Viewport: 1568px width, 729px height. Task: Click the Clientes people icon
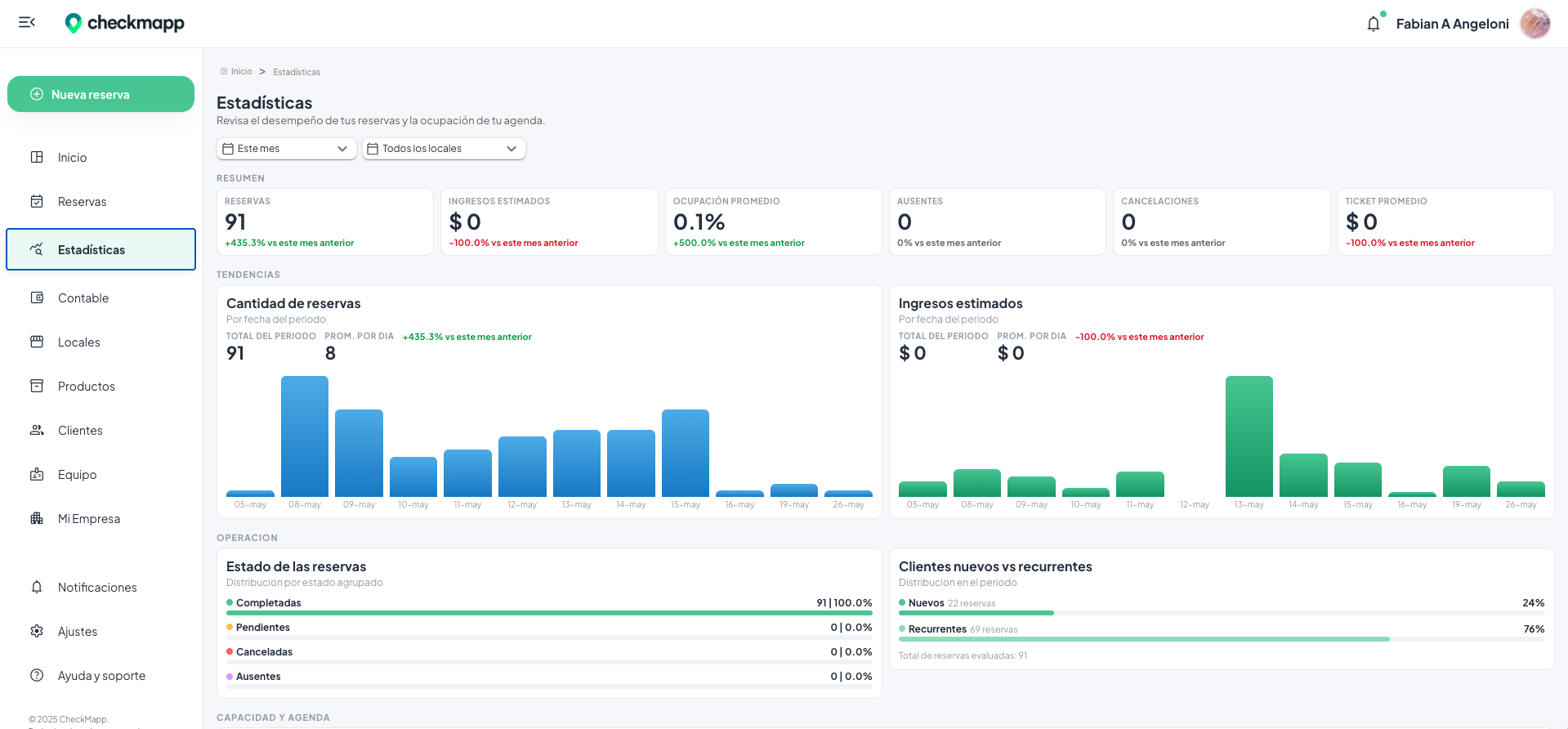point(37,430)
